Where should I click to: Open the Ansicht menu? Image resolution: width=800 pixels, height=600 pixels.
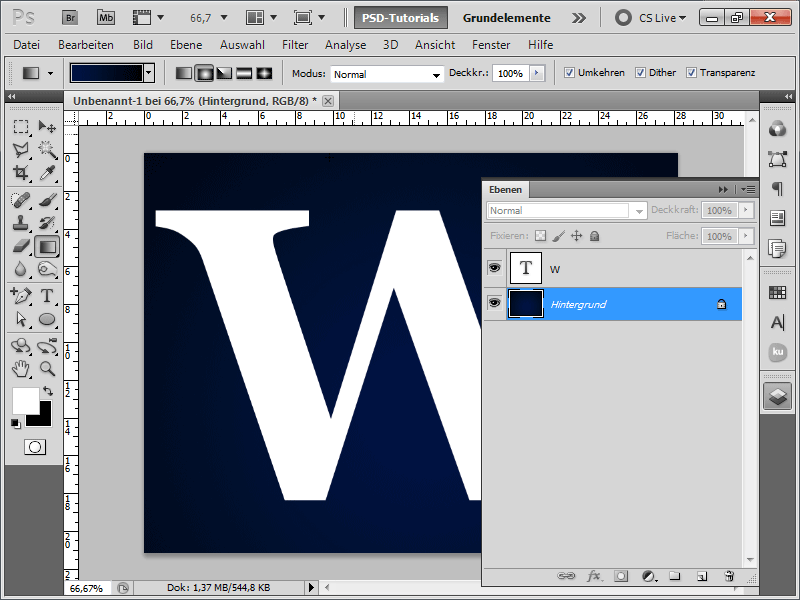(x=435, y=45)
